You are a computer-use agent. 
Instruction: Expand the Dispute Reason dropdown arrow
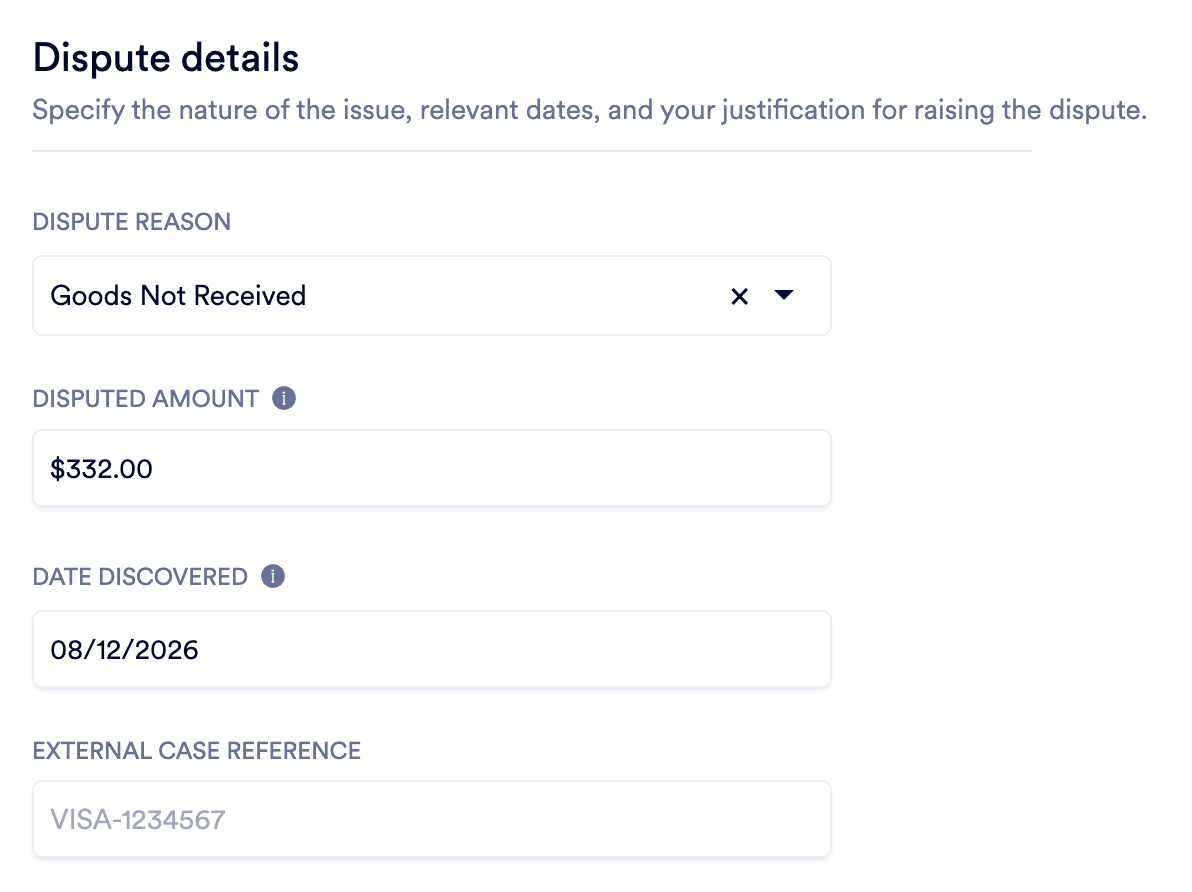point(784,295)
